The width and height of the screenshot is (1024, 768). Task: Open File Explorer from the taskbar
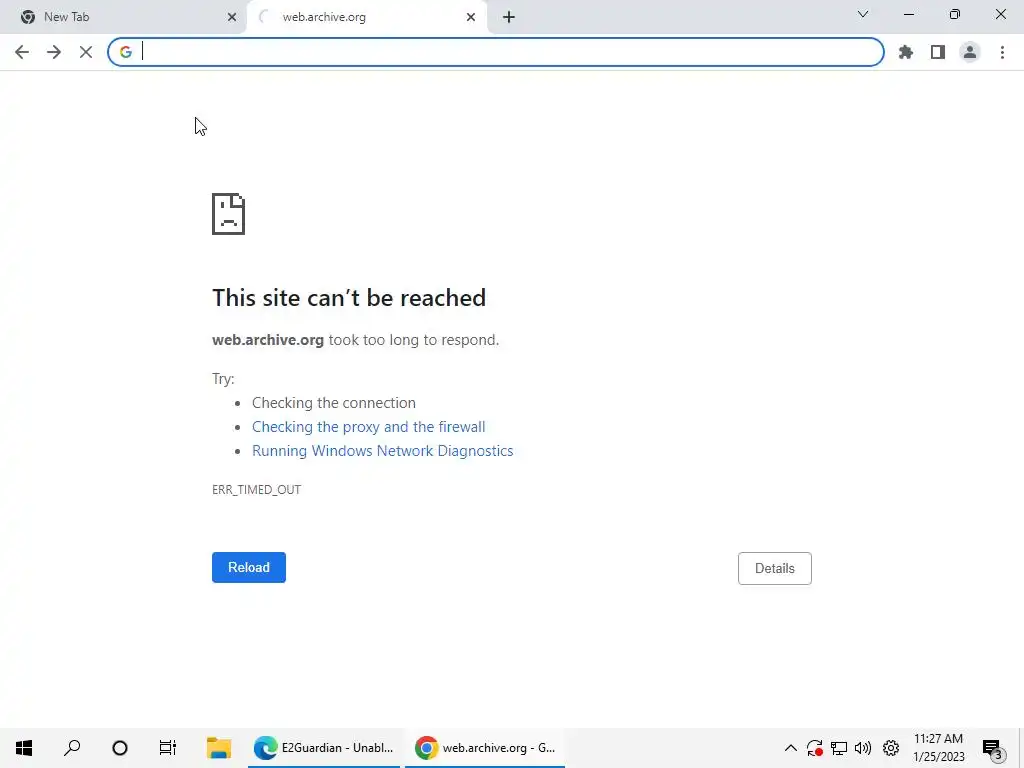[x=219, y=748]
